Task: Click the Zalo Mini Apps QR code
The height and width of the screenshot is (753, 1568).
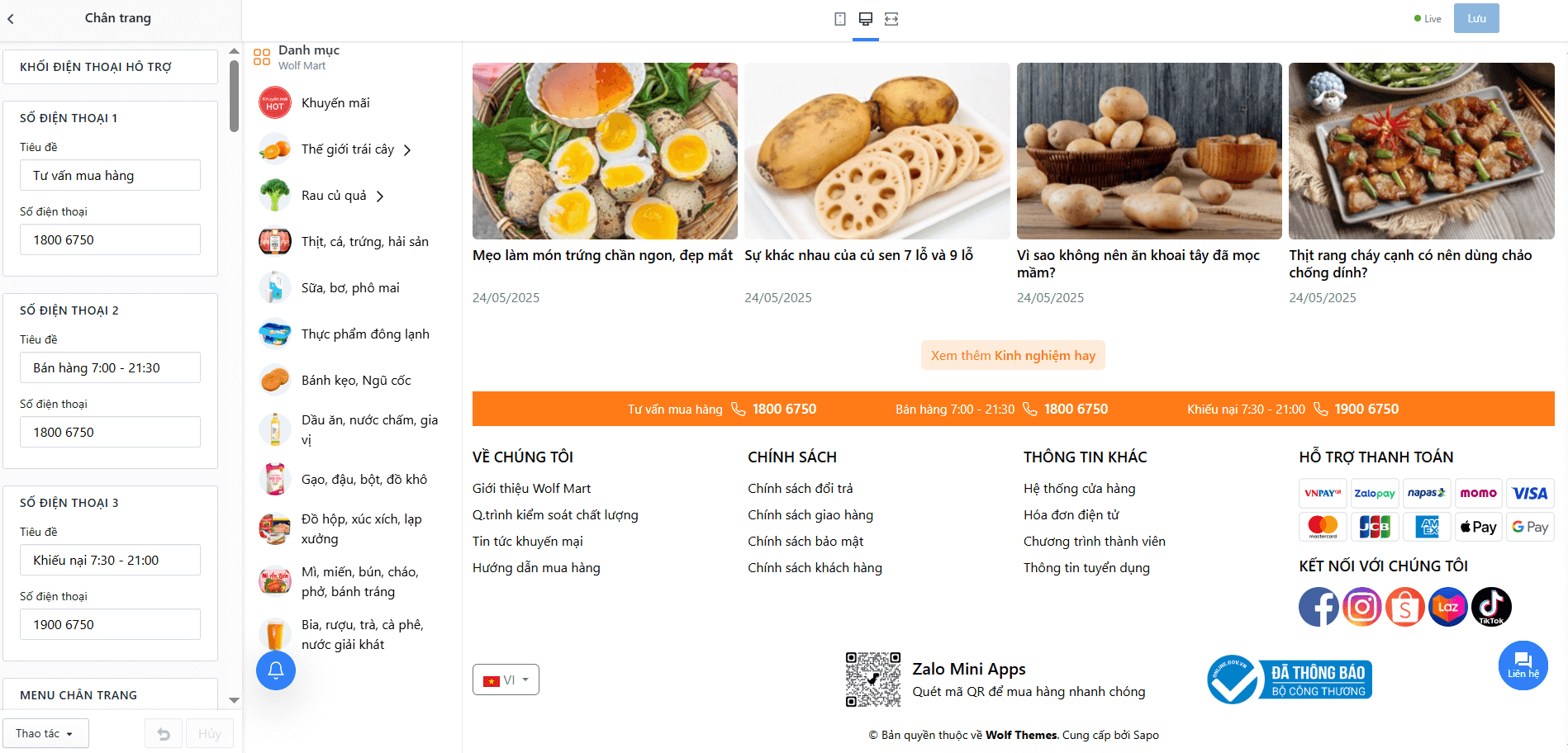Action: (x=873, y=680)
